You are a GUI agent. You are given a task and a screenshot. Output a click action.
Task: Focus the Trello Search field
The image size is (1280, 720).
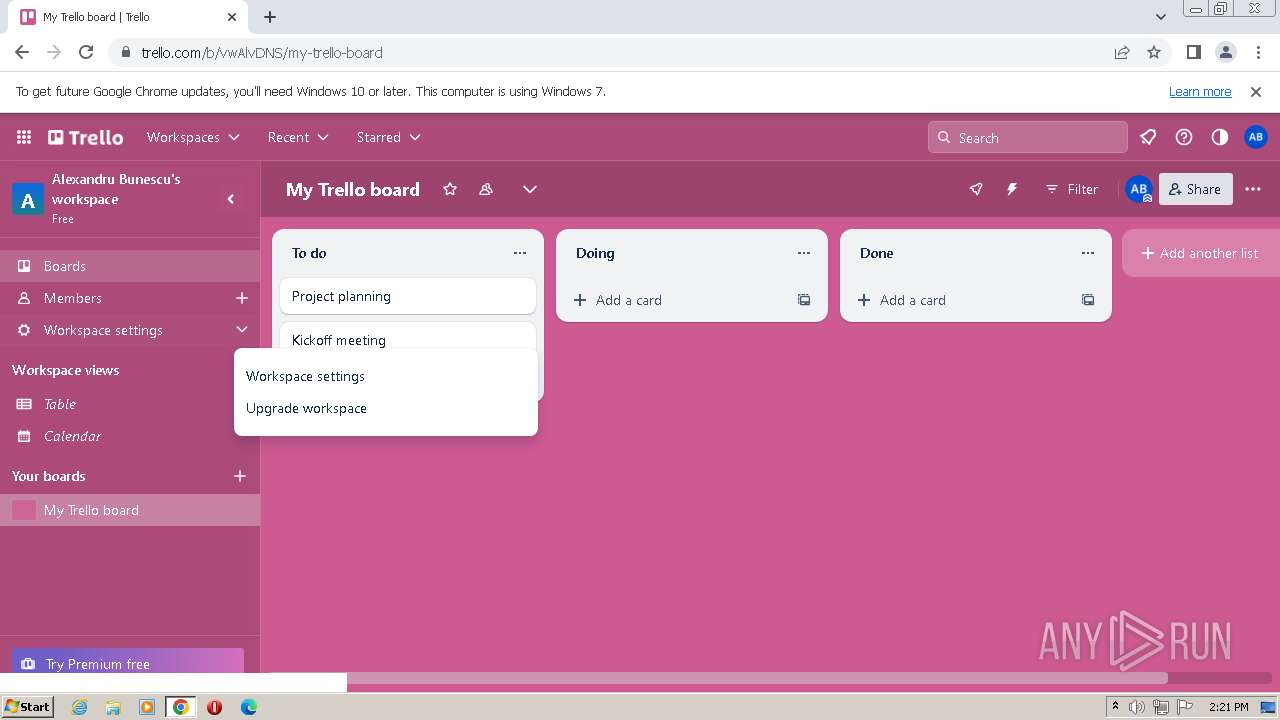click(x=1028, y=137)
